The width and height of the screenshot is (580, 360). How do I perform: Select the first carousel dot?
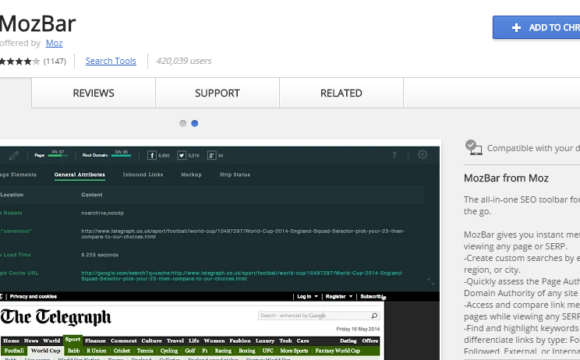pyautogui.click(x=183, y=124)
